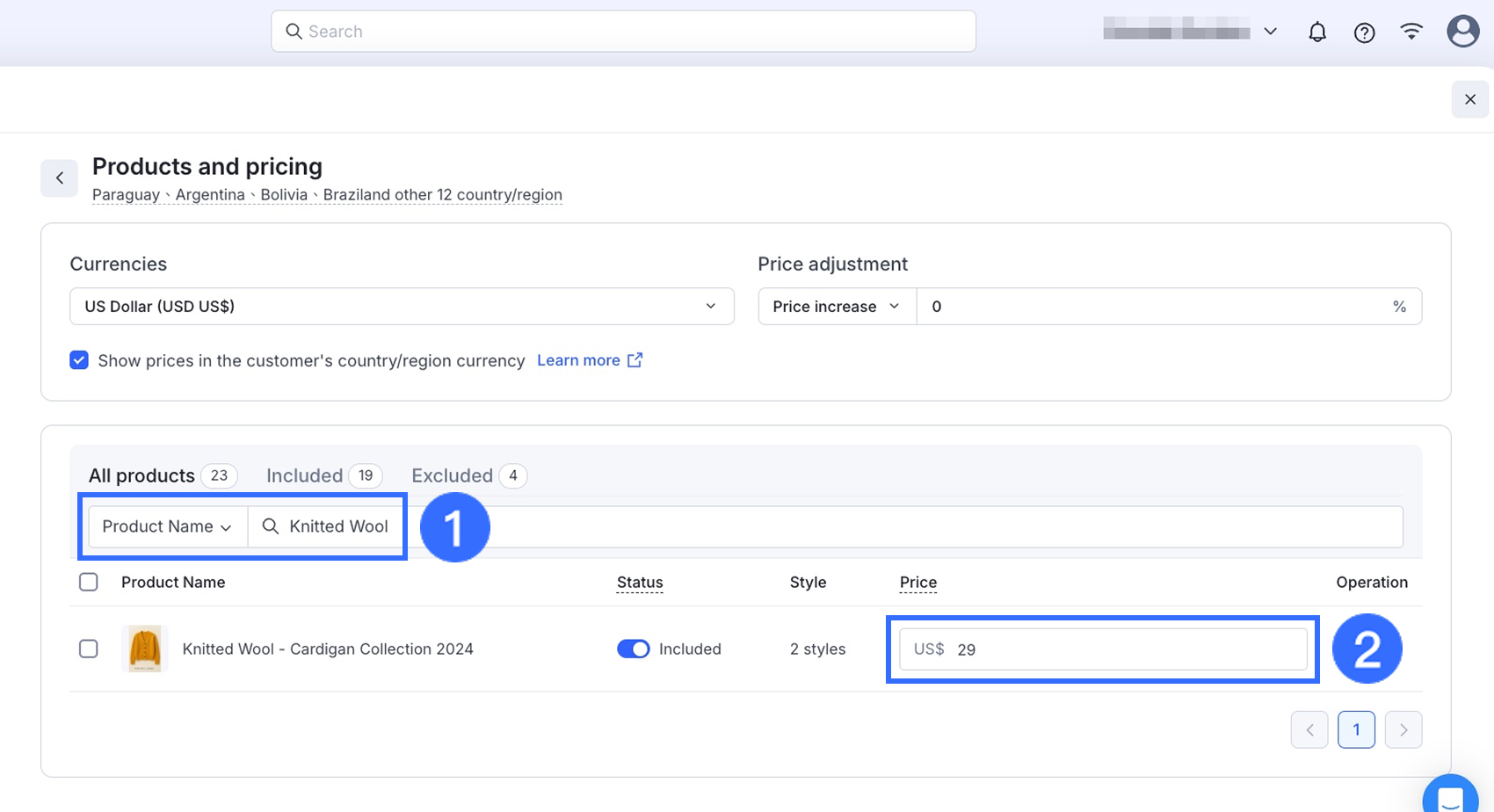Toggle off Included status for Knitted Wool
The image size is (1494, 812).
click(x=633, y=649)
